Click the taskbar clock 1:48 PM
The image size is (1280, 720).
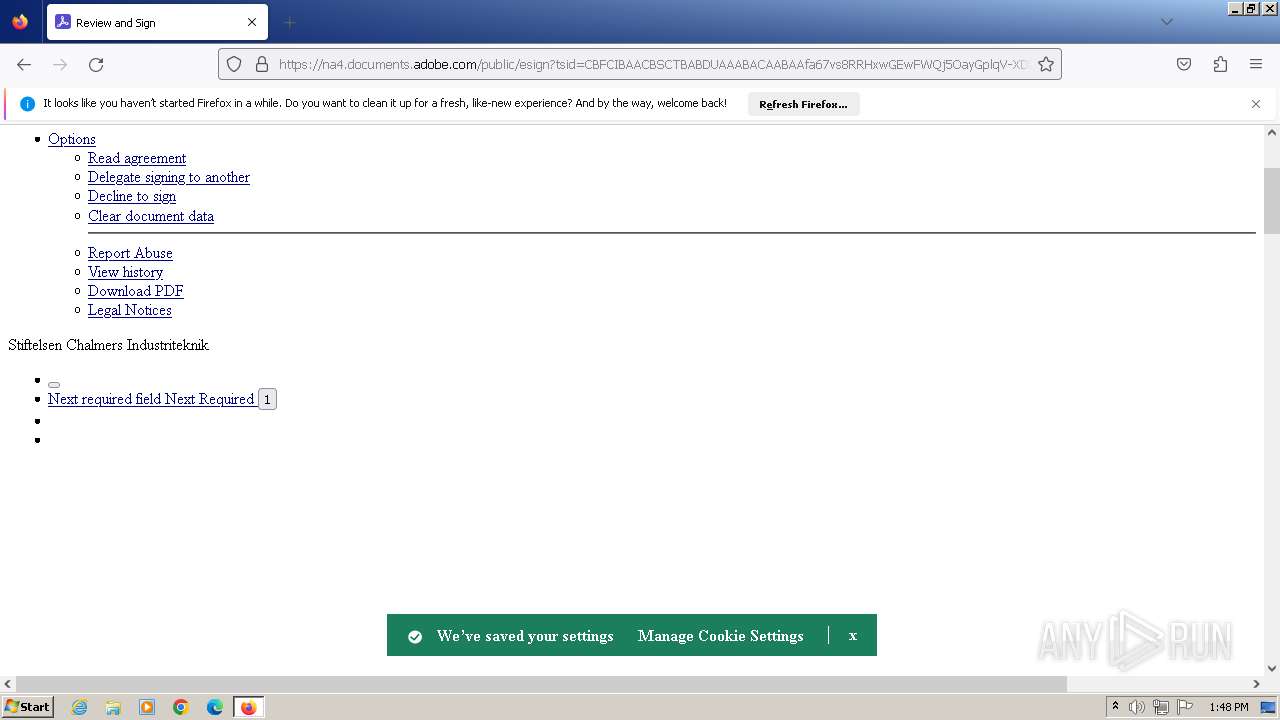[x=1229, y=707]
